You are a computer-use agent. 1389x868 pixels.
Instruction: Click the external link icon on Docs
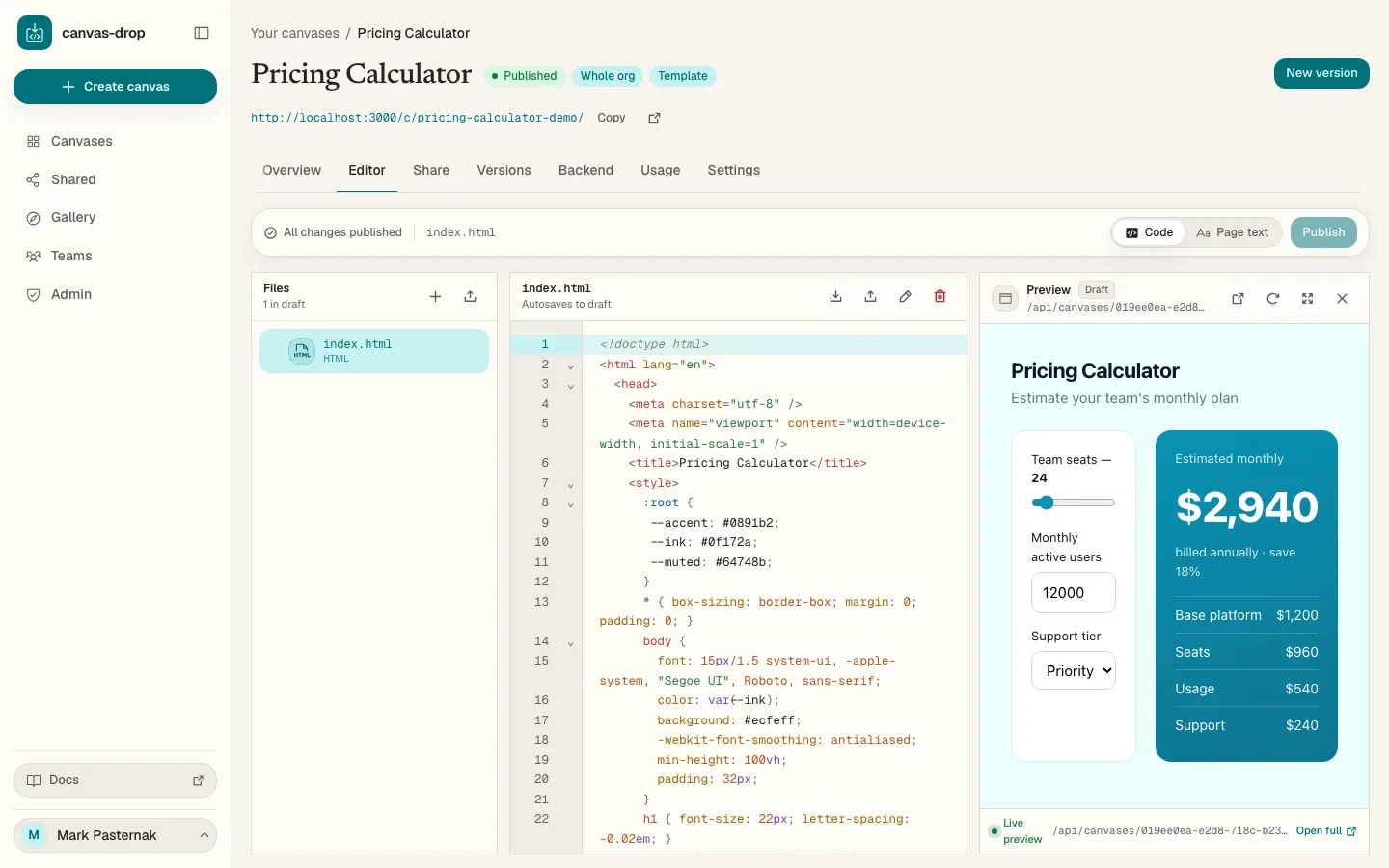(x=198, y=781)
